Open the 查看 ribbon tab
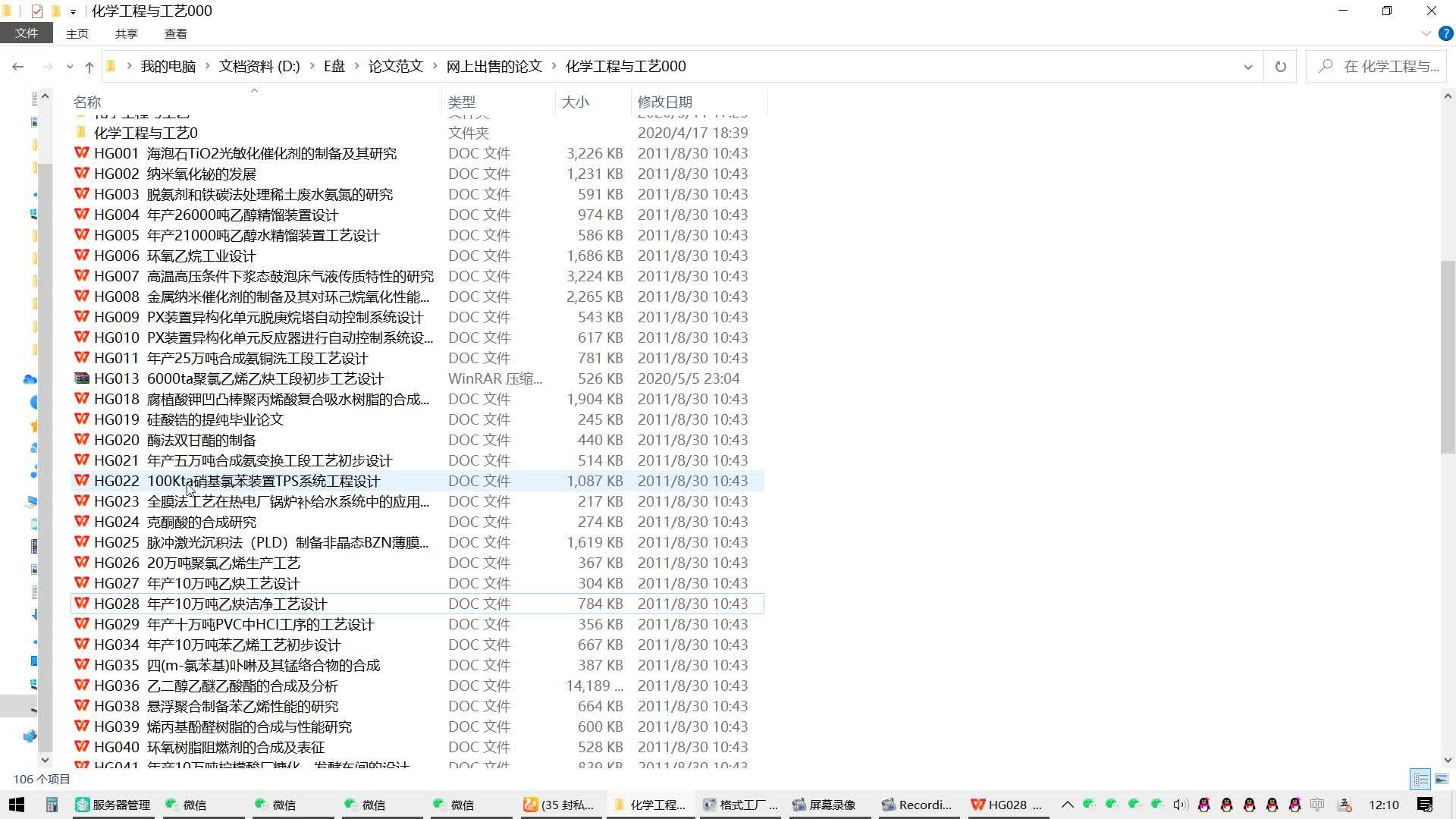The width and height of the screenshot is (1456, 819). click(x=175, y=34)
